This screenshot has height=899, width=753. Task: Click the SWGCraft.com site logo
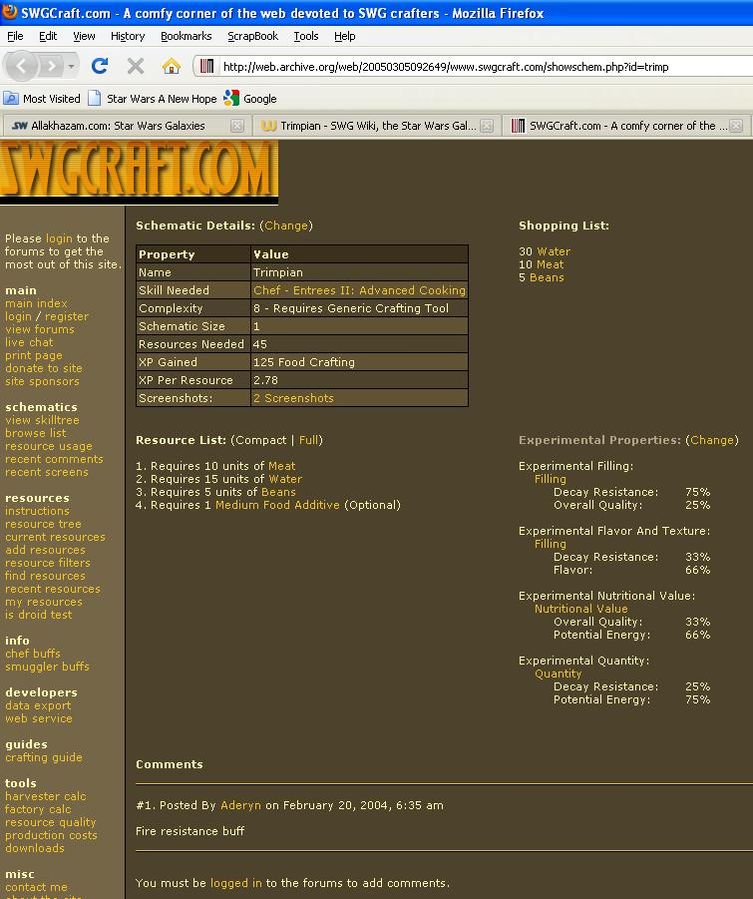[138, 172]
